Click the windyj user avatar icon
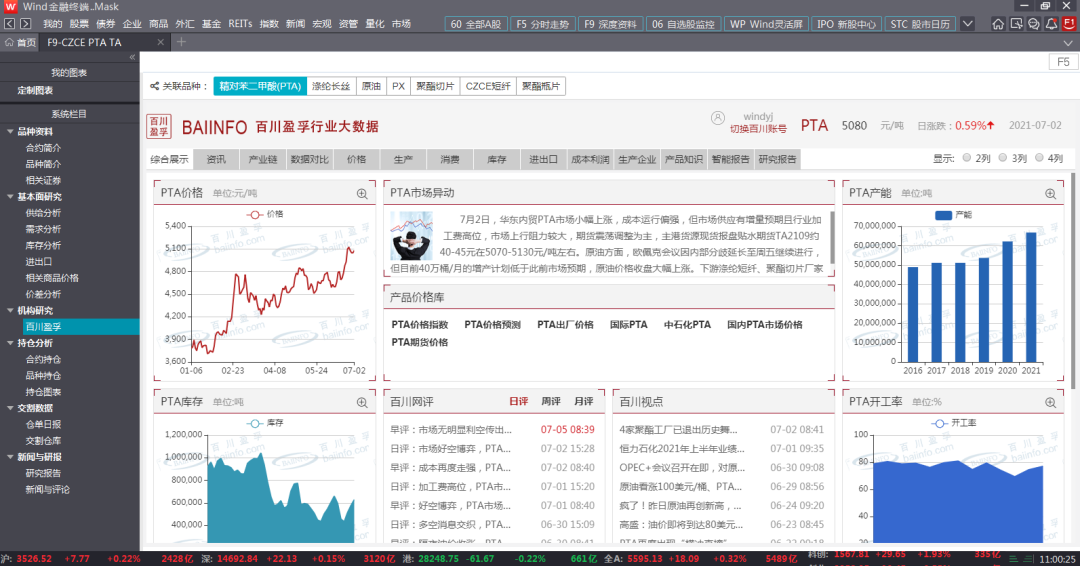This screenshot has width=1080, height=566. [x=718, y=118]
